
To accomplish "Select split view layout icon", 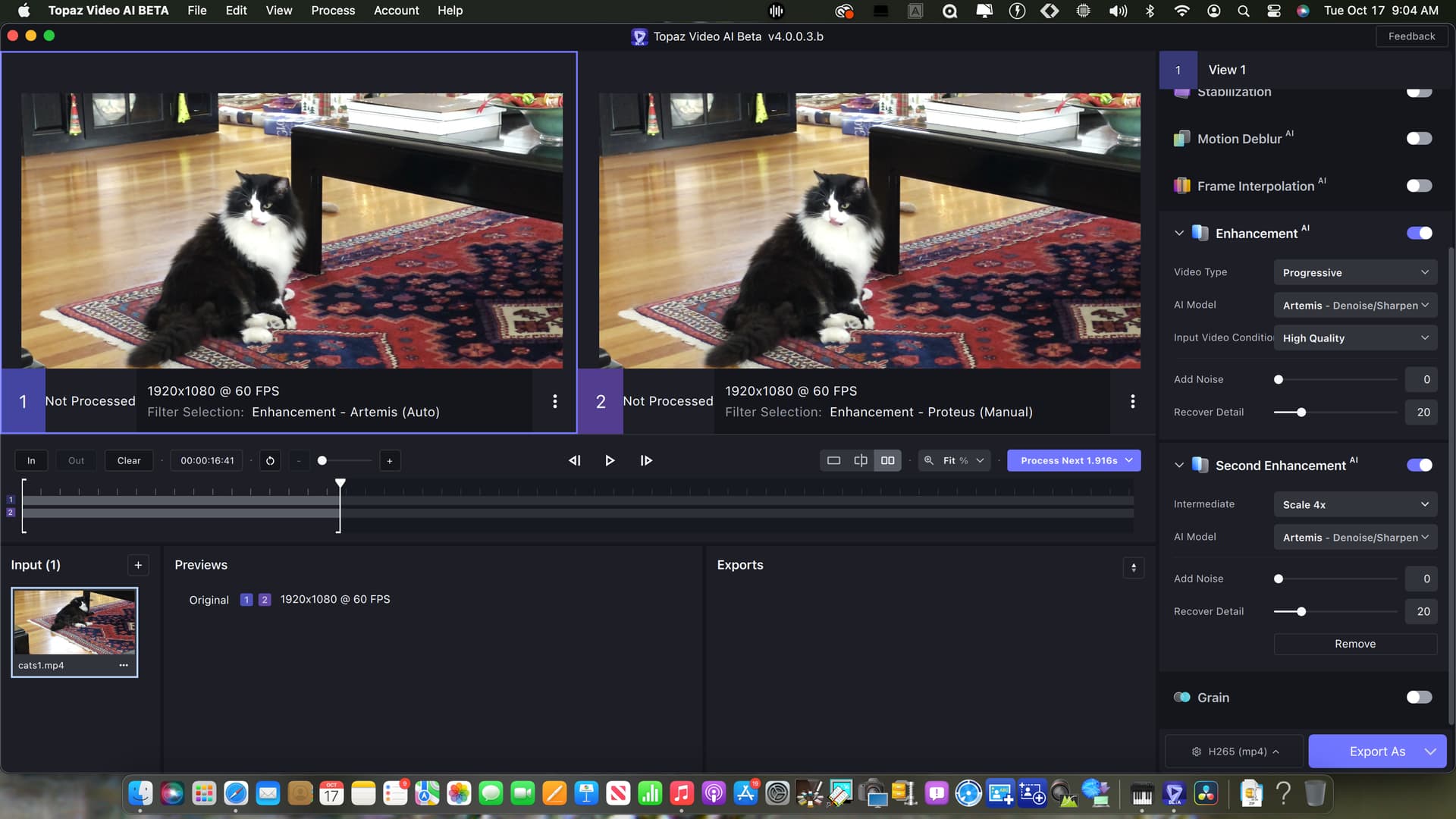I will pos(861,460).
